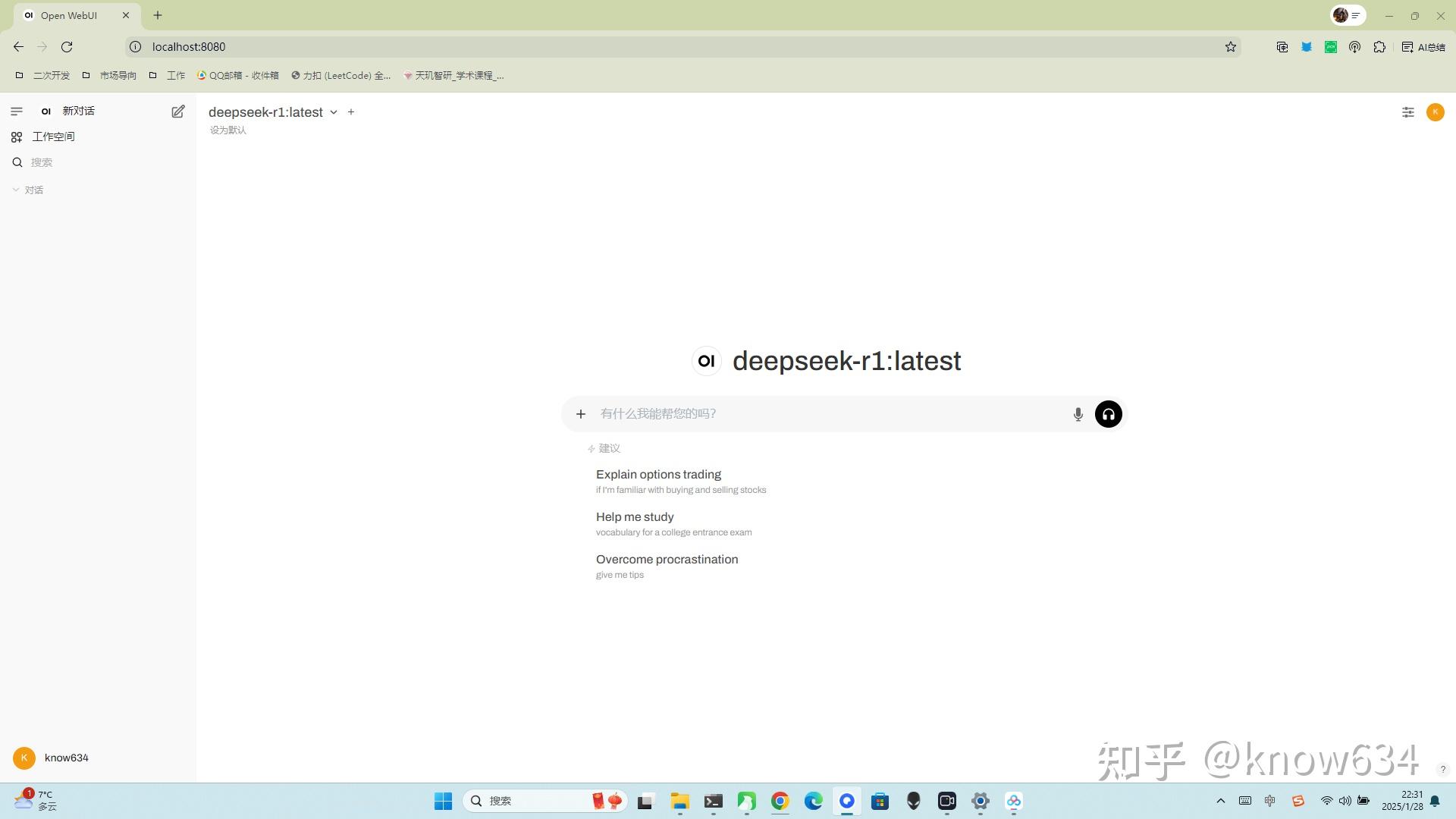Bookmark page with star icon
The image size is (1456, 819).
1231,47
